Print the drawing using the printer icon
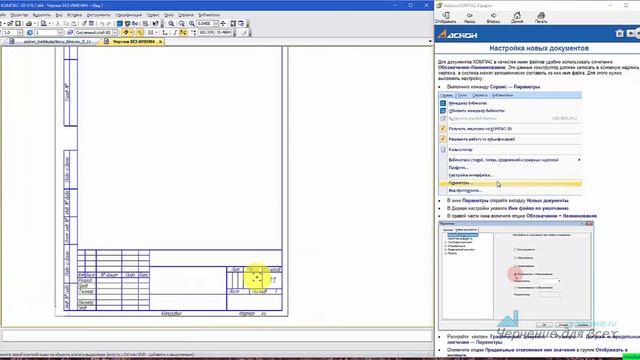The image size is (640, 360). (x=29, y=24)
